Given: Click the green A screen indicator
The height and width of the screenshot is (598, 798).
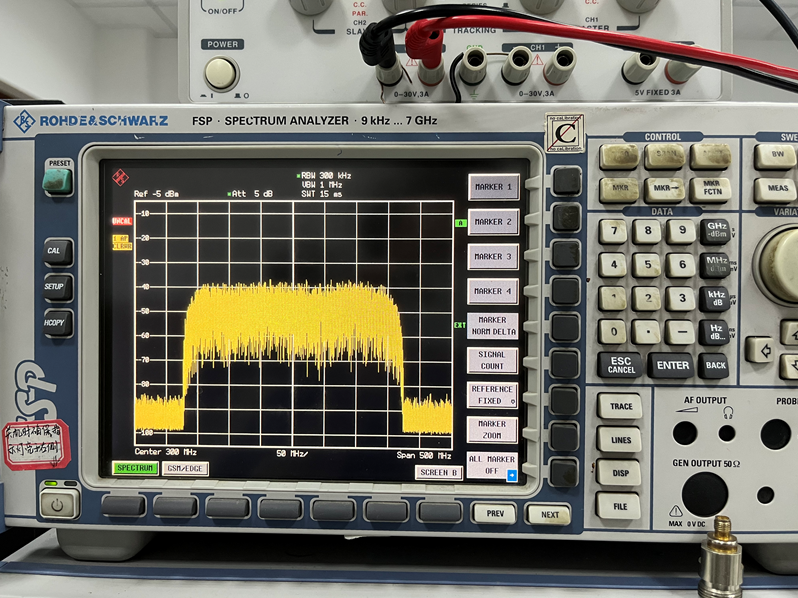Looking at the screenshot, I should [461, 223].
